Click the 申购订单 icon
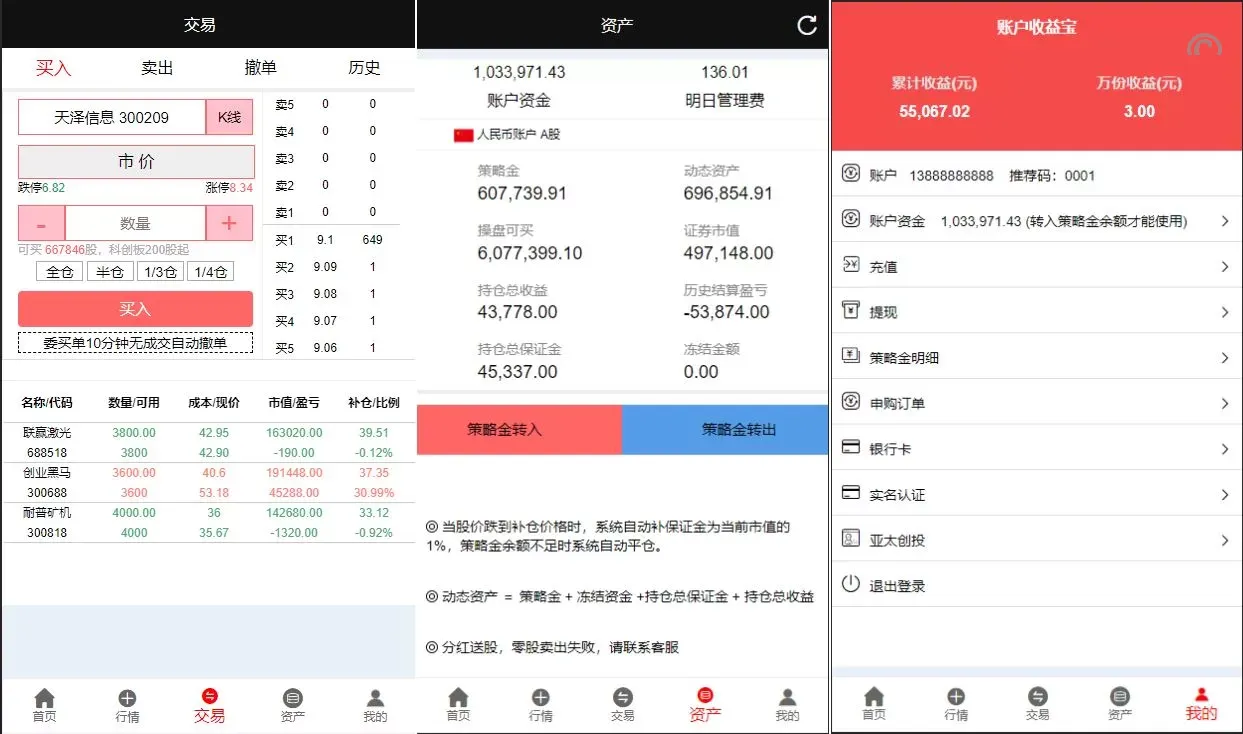 (x=851, y=402)
